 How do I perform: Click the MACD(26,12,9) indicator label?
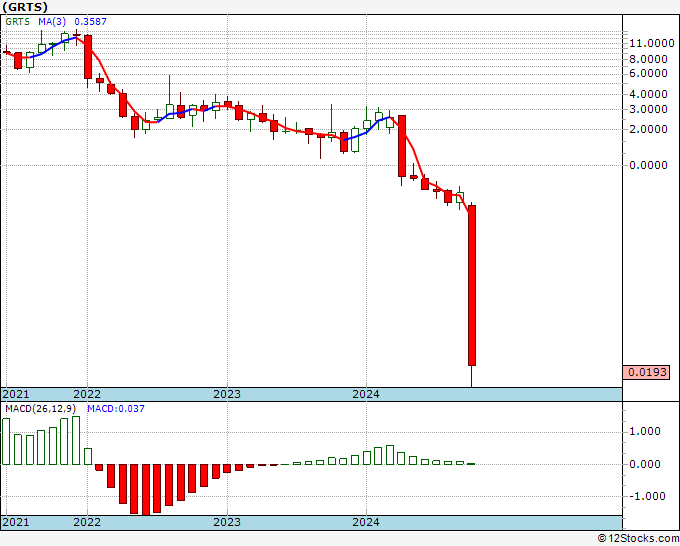[41, 409]
